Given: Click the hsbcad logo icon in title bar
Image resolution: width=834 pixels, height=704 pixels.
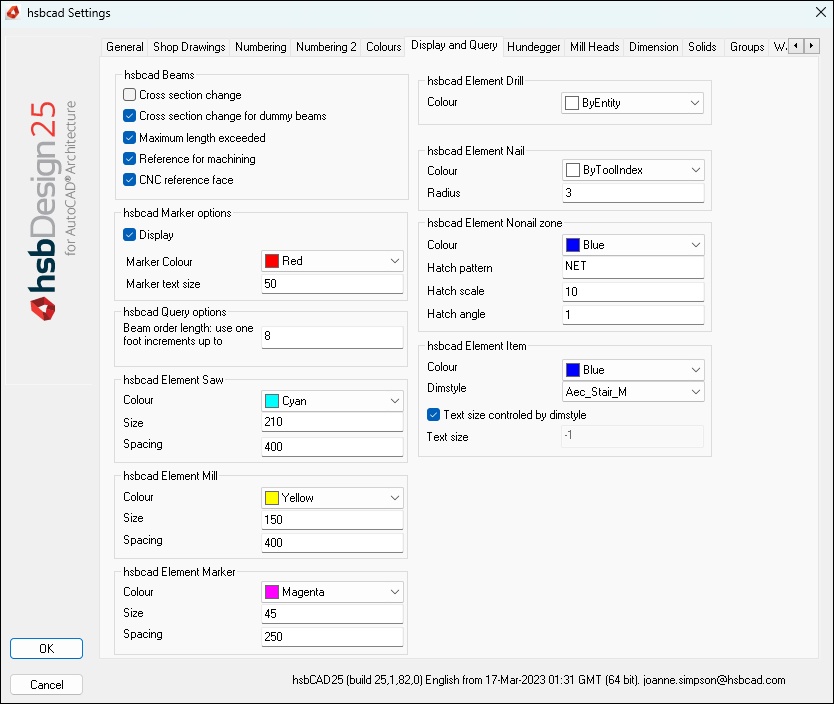Looking at the screenshot, I should click(13, 12).
